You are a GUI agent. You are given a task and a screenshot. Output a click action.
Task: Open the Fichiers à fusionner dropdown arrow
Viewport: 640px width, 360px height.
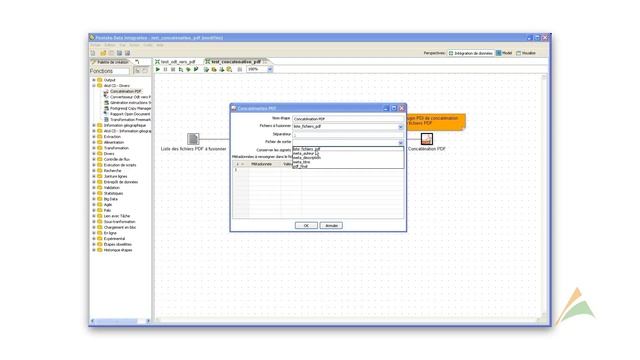(x=400, y=127)
